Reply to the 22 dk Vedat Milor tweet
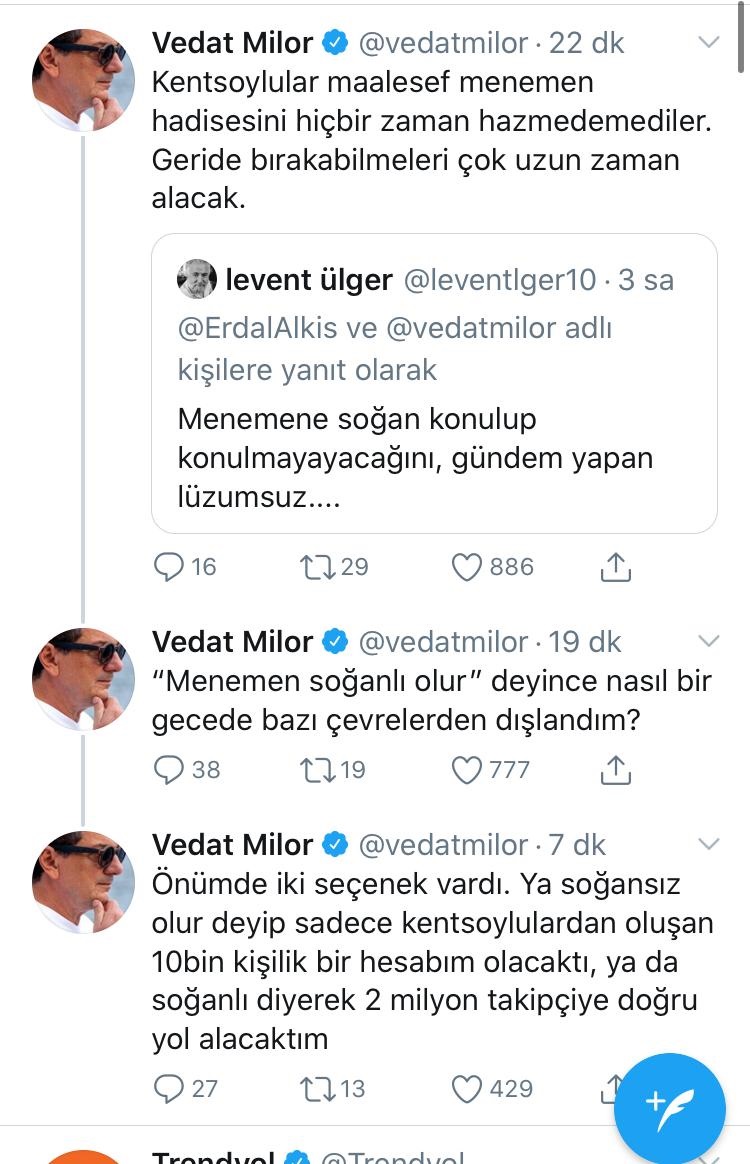 click(x=167, y=567)
